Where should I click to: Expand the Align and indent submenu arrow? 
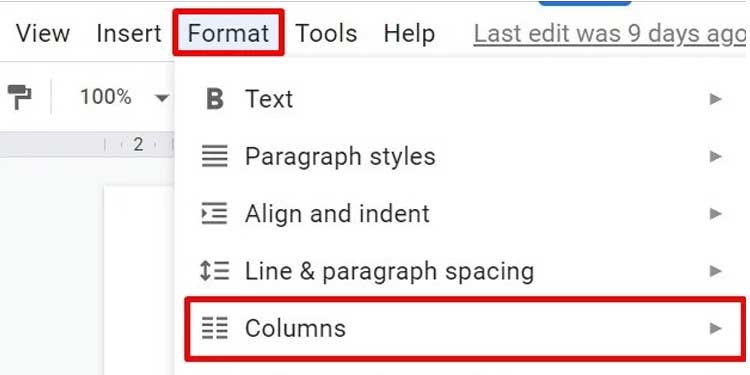click(716, 213)
